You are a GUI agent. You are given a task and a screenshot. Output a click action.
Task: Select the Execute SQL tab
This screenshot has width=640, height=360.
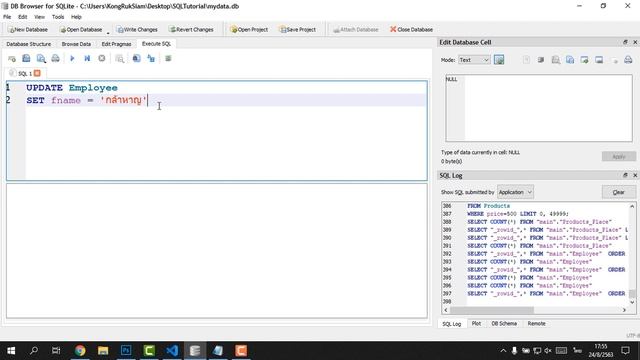tap(156, 44)
